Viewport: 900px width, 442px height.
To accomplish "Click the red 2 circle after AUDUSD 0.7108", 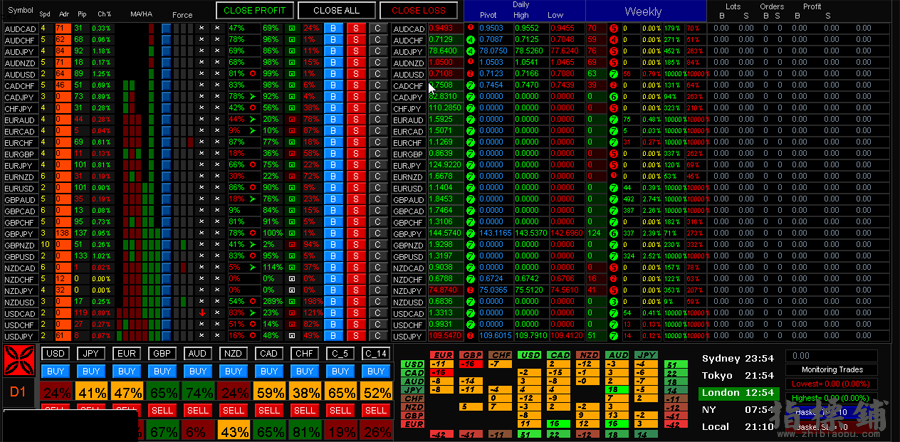I will (471, 73).
